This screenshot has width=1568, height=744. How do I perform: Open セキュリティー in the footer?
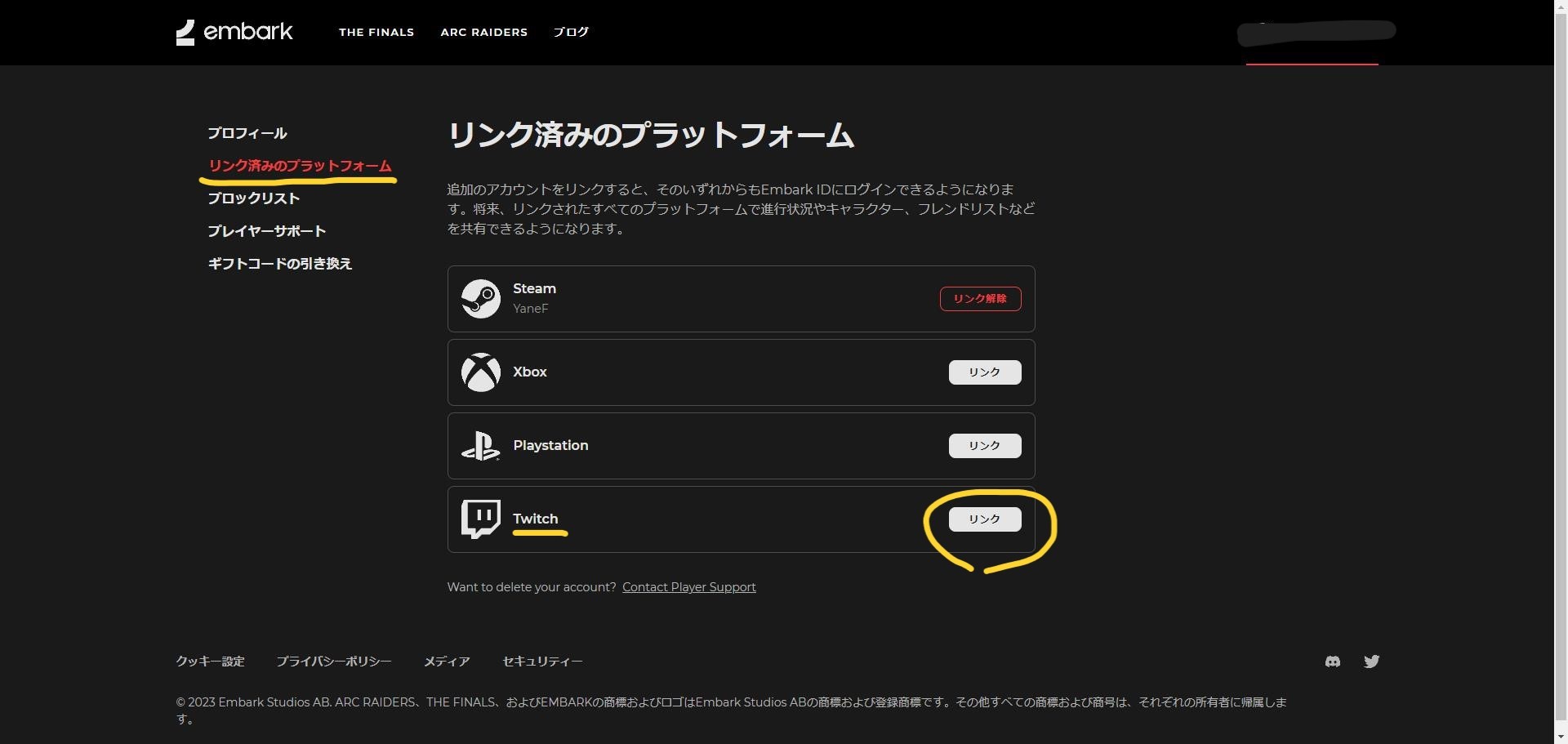(x=542, y=662)
